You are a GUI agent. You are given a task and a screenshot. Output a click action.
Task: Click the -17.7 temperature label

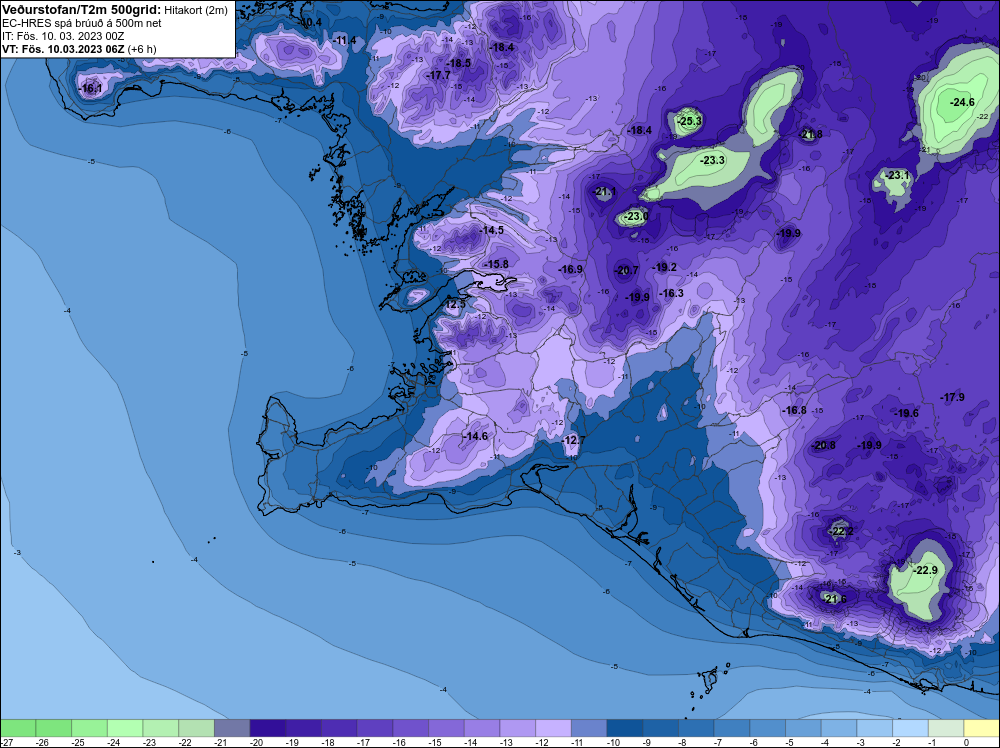tap(438, 75)
